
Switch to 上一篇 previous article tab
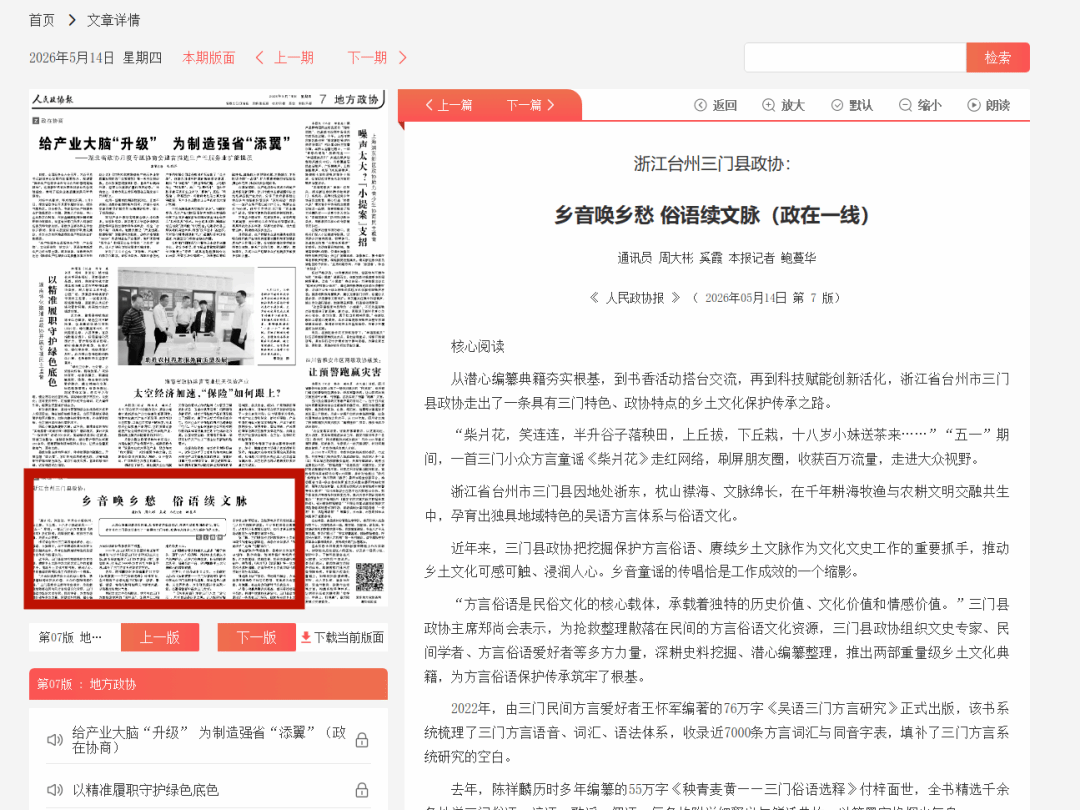coord(448,105)
